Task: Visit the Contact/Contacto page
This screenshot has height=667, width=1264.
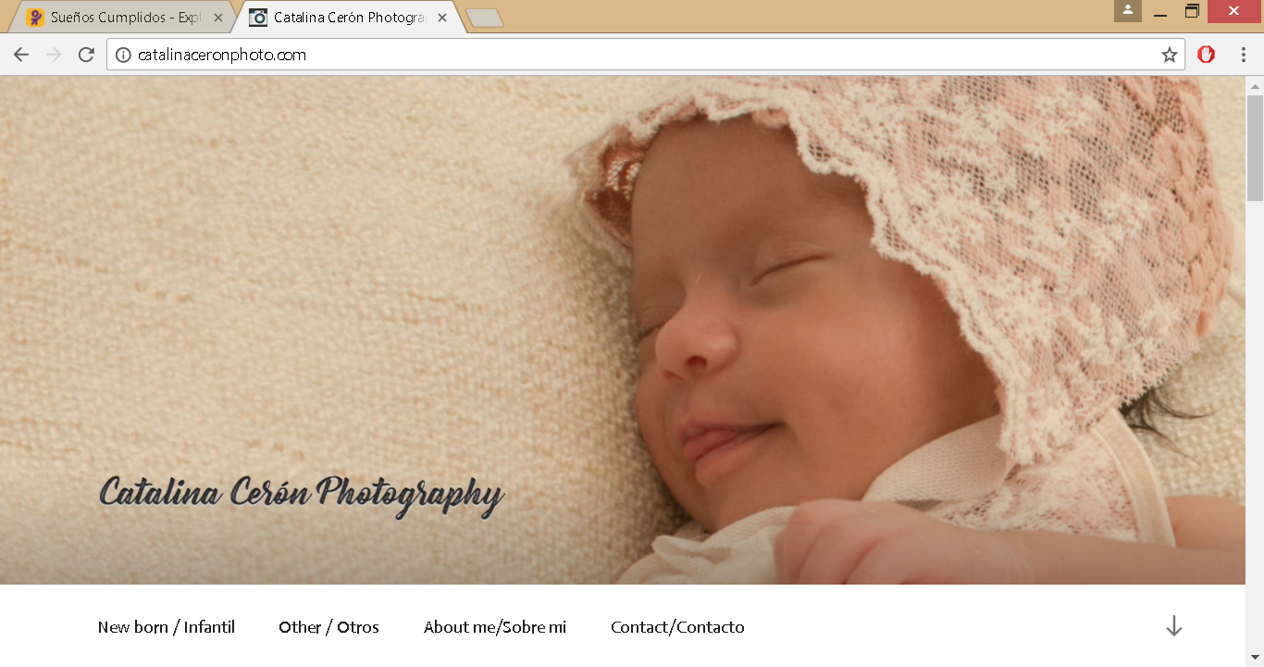Action: tap(677, 627)
